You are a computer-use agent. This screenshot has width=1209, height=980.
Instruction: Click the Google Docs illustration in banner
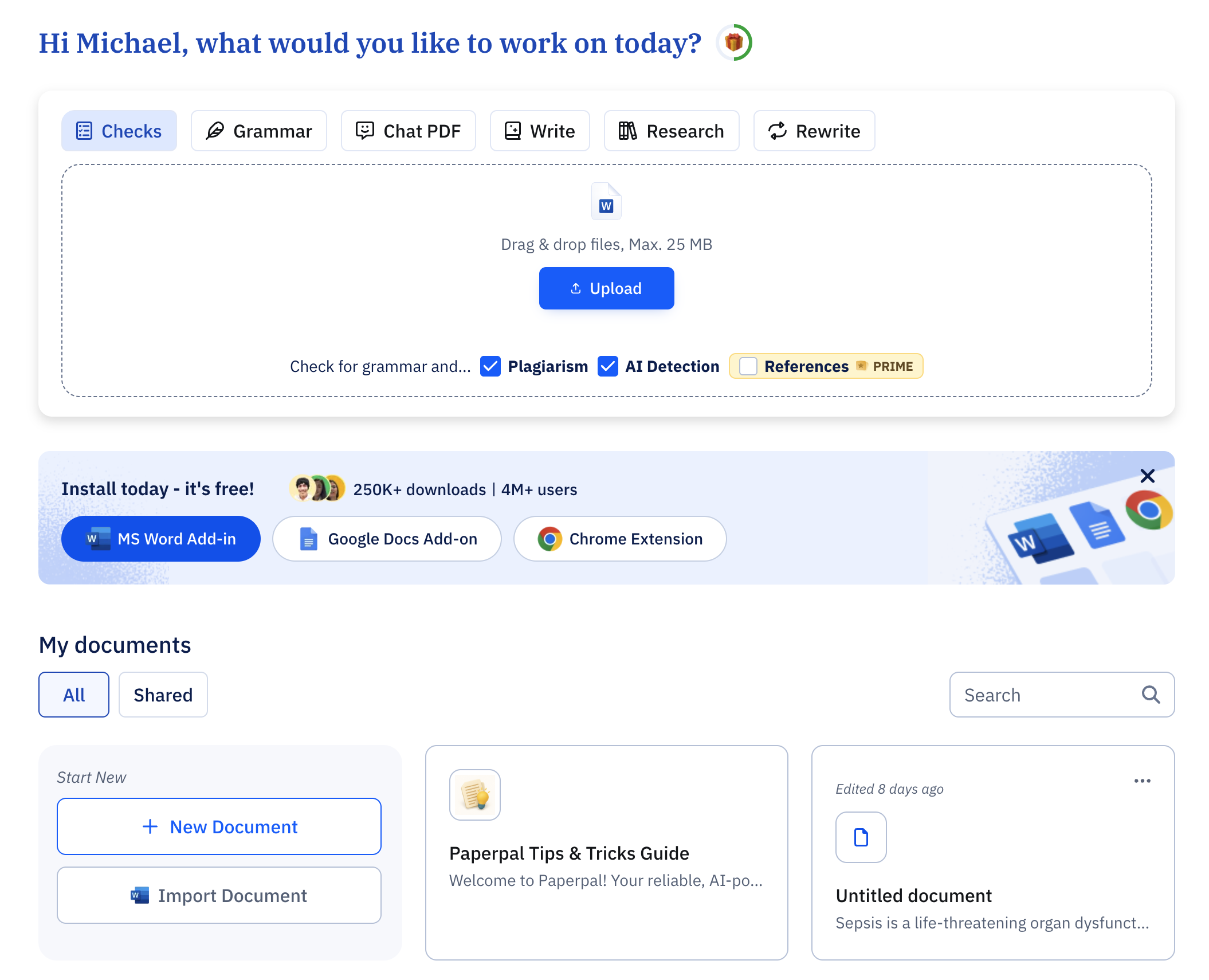[1097, 526]
